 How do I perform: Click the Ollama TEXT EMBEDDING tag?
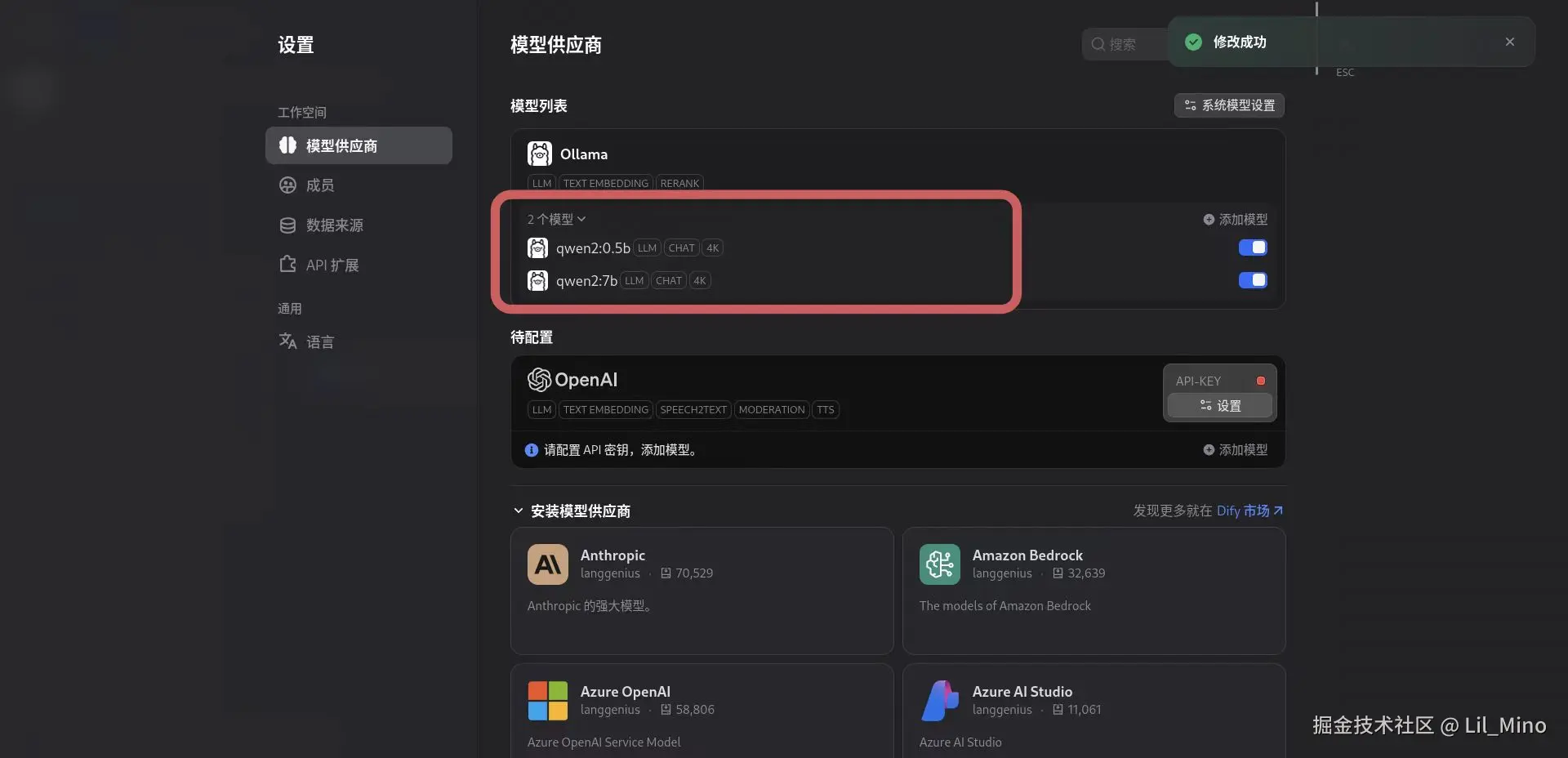pos(606,184)
